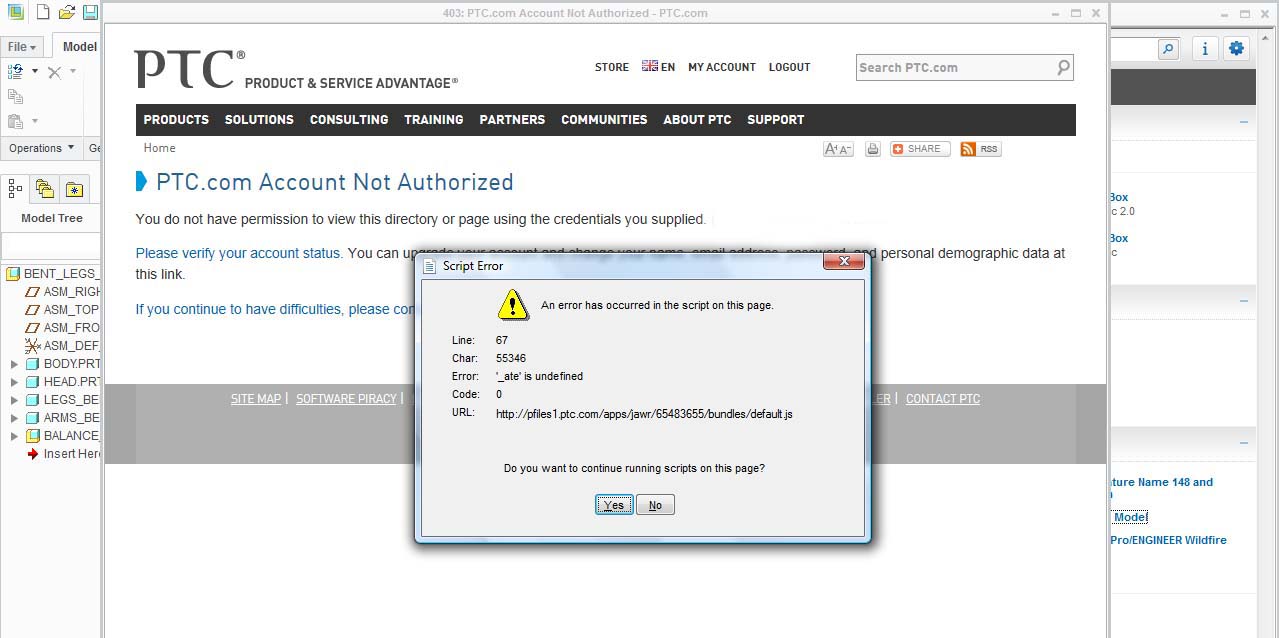Select ASM_FRONT datum plane in model tree
Image resolution: width=1279 pixels, height=638 pixels.
62,327
